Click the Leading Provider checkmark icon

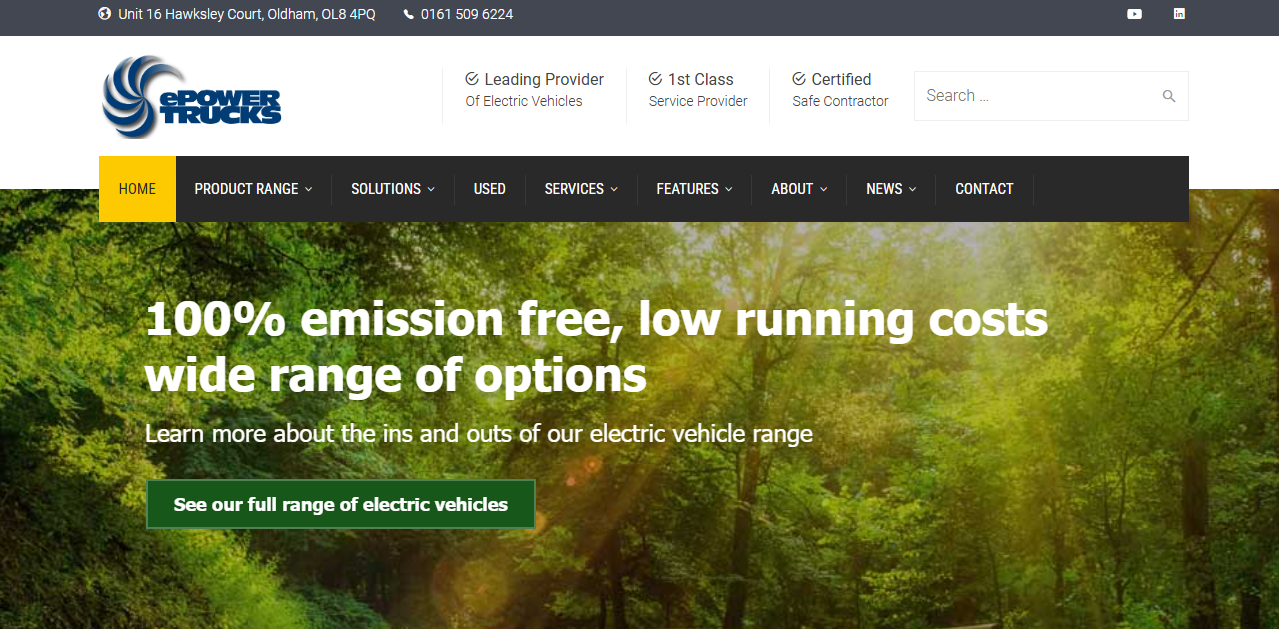tap(472, 79)
